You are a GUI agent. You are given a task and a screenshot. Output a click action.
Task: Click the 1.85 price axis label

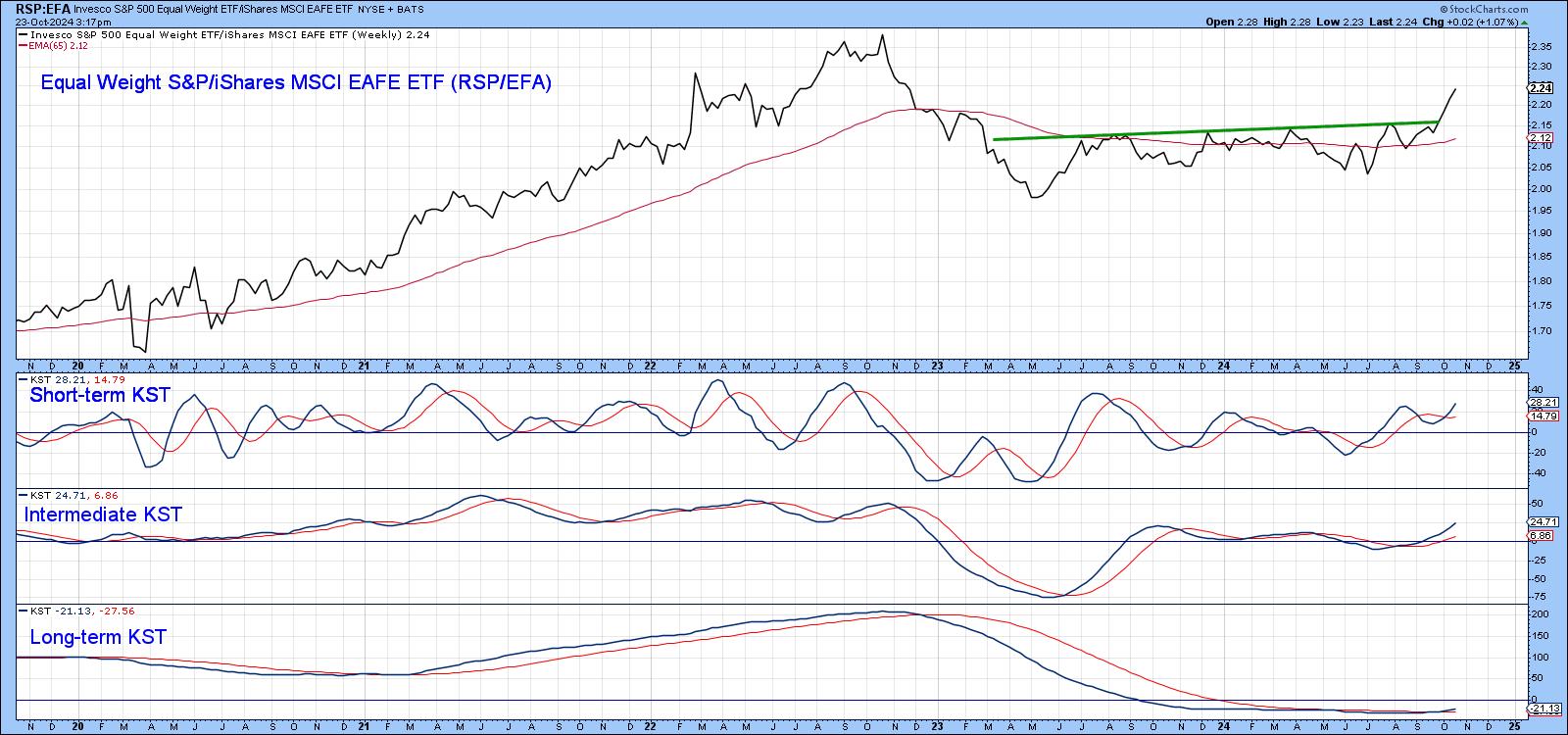[x=1540, y=258]
